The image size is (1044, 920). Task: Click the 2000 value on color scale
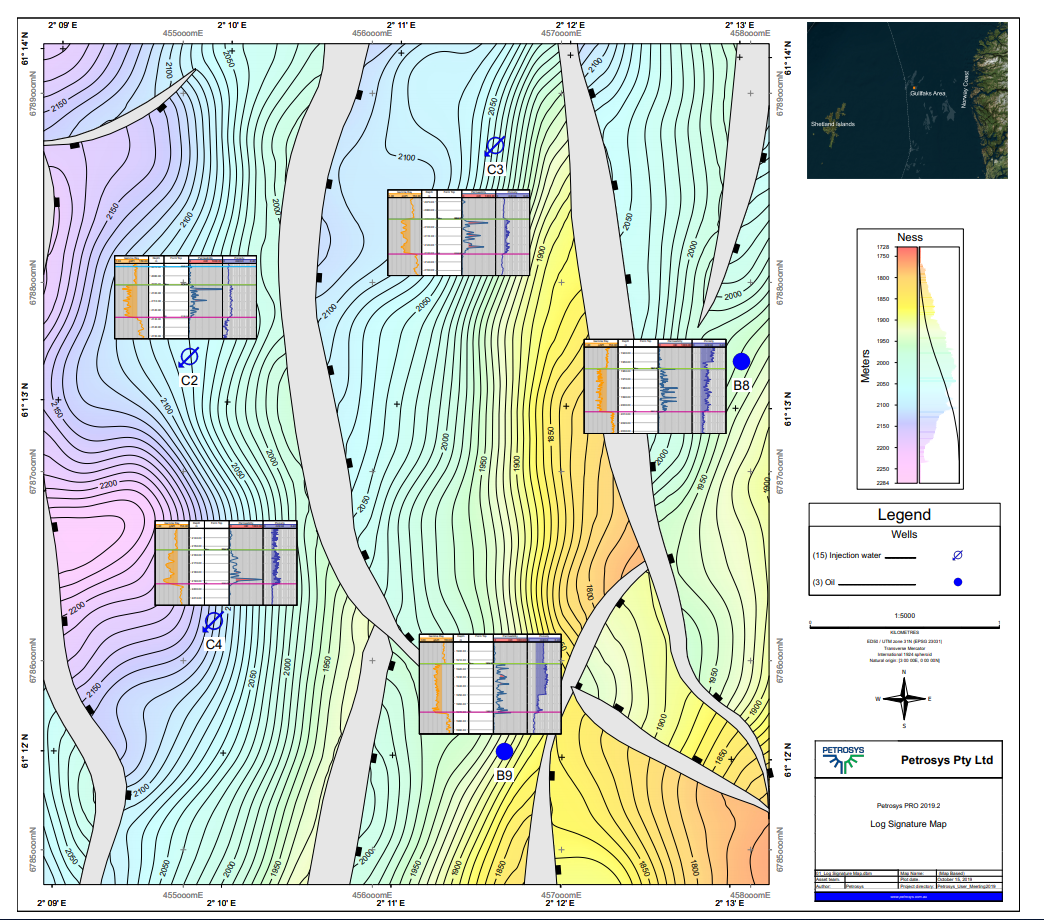(882, 363)
